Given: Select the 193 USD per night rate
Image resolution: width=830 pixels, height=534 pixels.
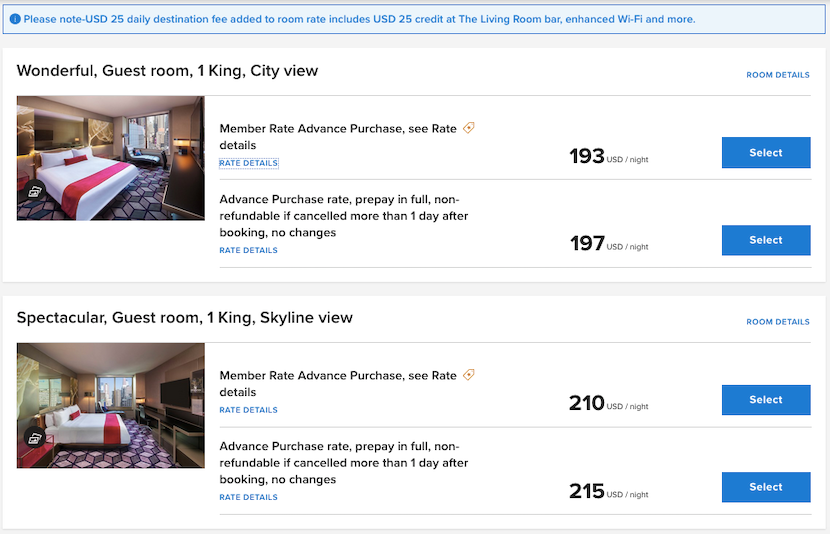Looking at the screenshot, I should click(765, 153).
